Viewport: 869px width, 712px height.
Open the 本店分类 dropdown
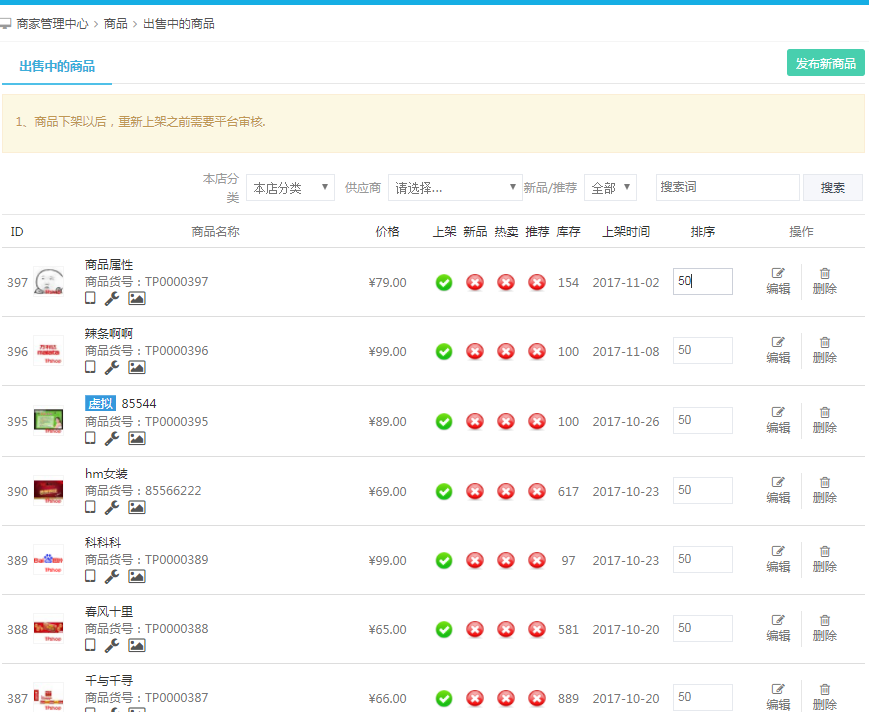[x=290, y=188]
